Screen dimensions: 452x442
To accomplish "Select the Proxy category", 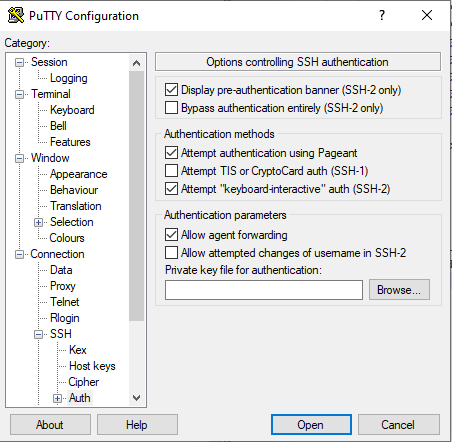I will (x=63, y=286).
